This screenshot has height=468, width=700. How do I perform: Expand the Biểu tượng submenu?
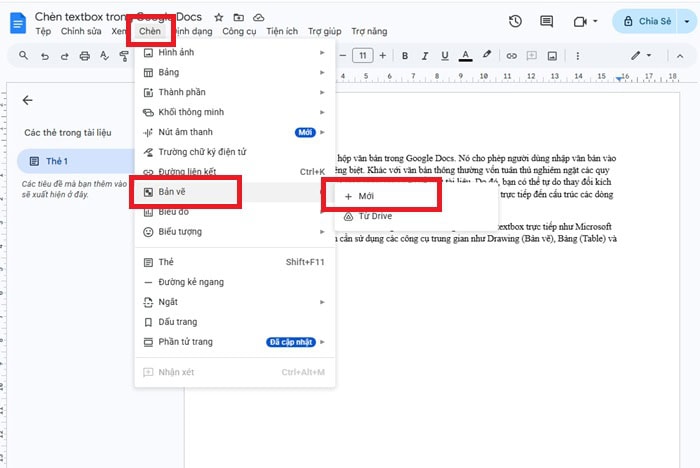coord(235,232)
